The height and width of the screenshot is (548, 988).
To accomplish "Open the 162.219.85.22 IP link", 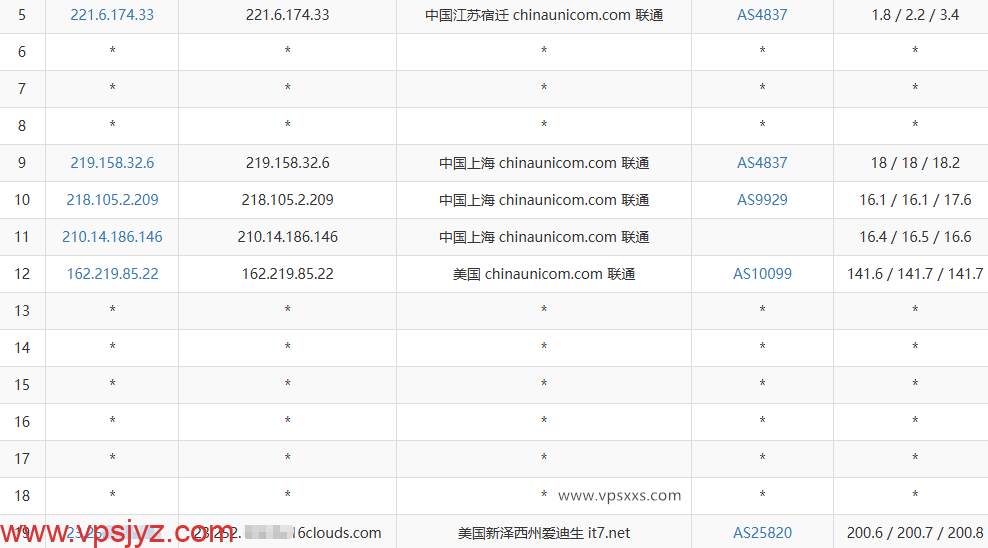I will pyautogui.click(x=112, y=274).
